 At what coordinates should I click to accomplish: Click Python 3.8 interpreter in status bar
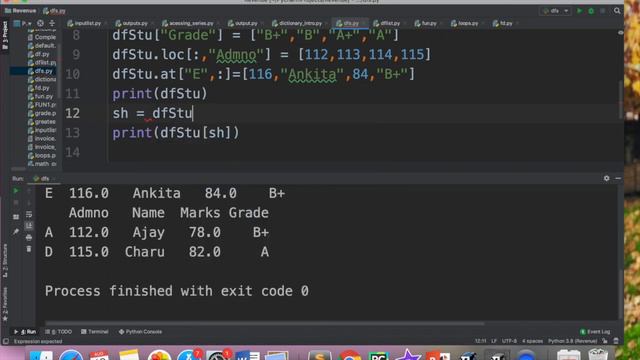[572, 341]
